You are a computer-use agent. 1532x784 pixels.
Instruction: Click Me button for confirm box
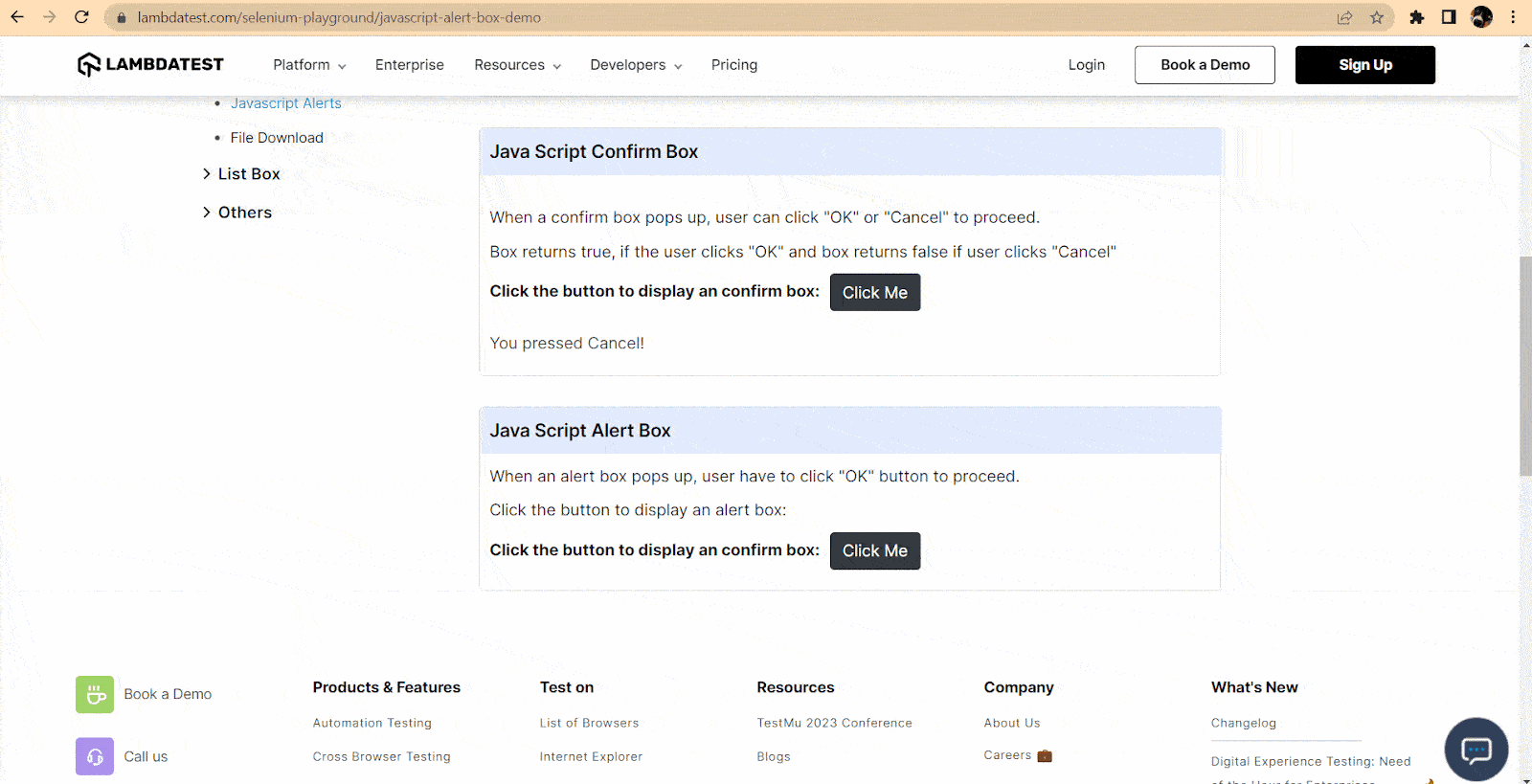click(x=875, y=293)
